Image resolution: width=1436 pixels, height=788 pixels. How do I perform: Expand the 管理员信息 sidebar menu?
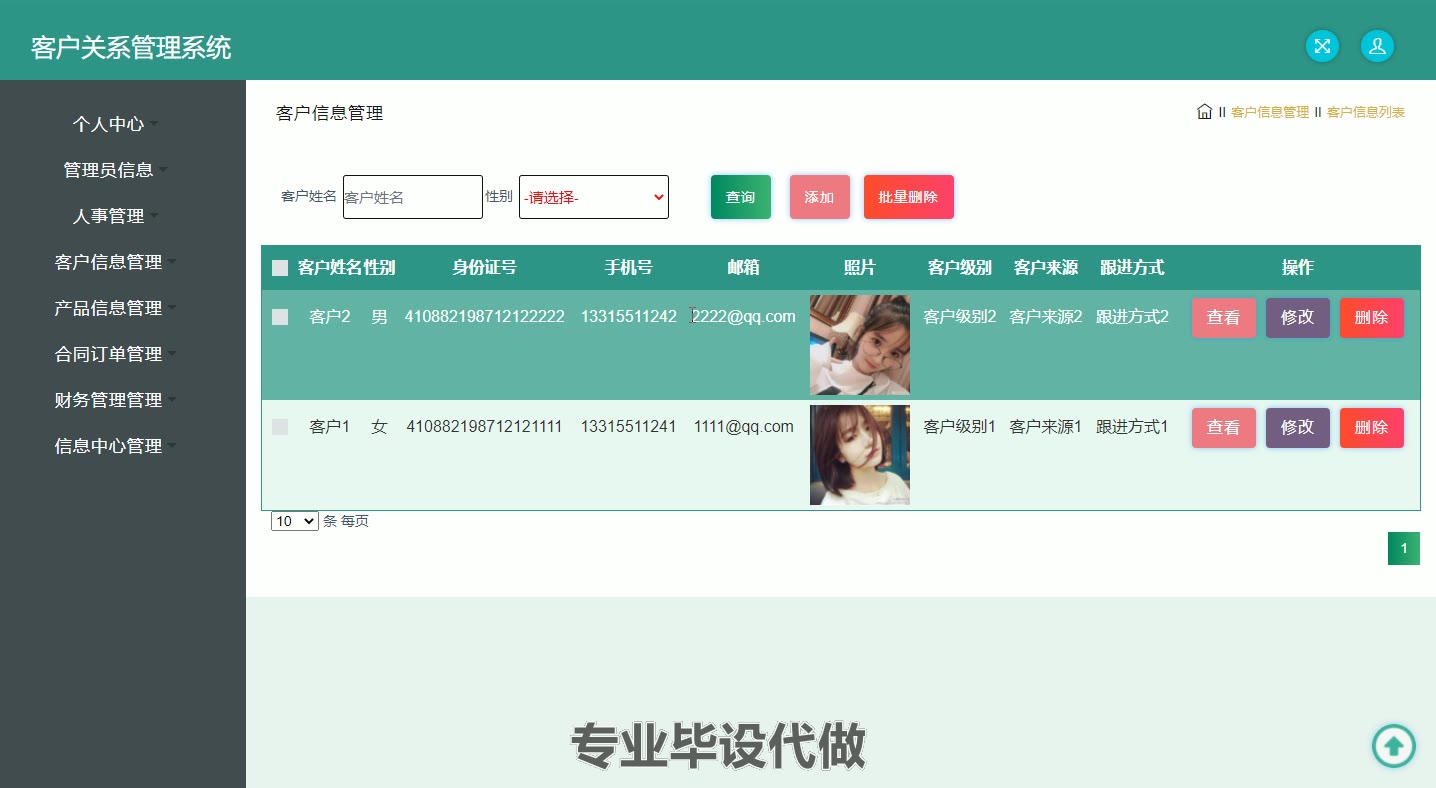114,170
